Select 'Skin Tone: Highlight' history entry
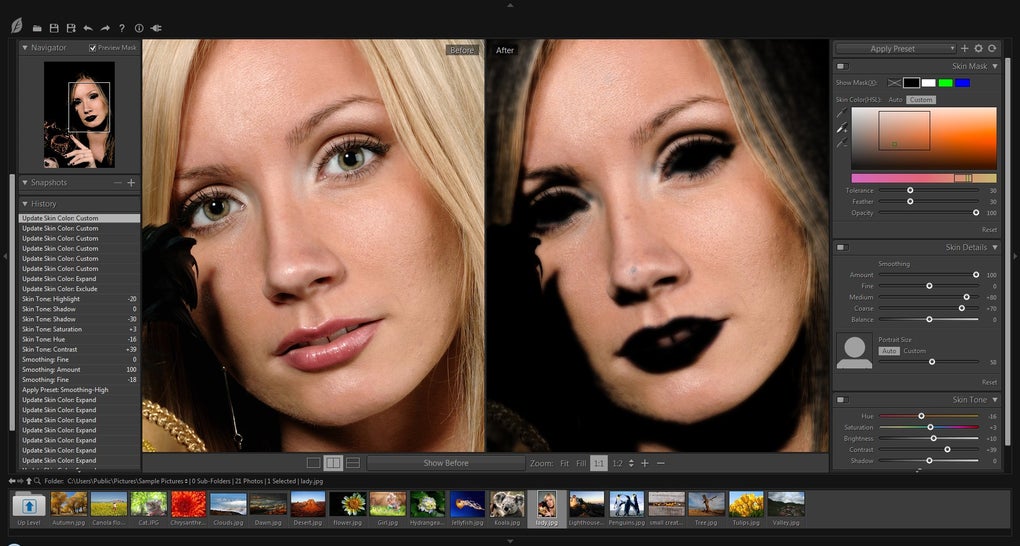Screen dimensions: 1020x546 click(x=79, y=299)
